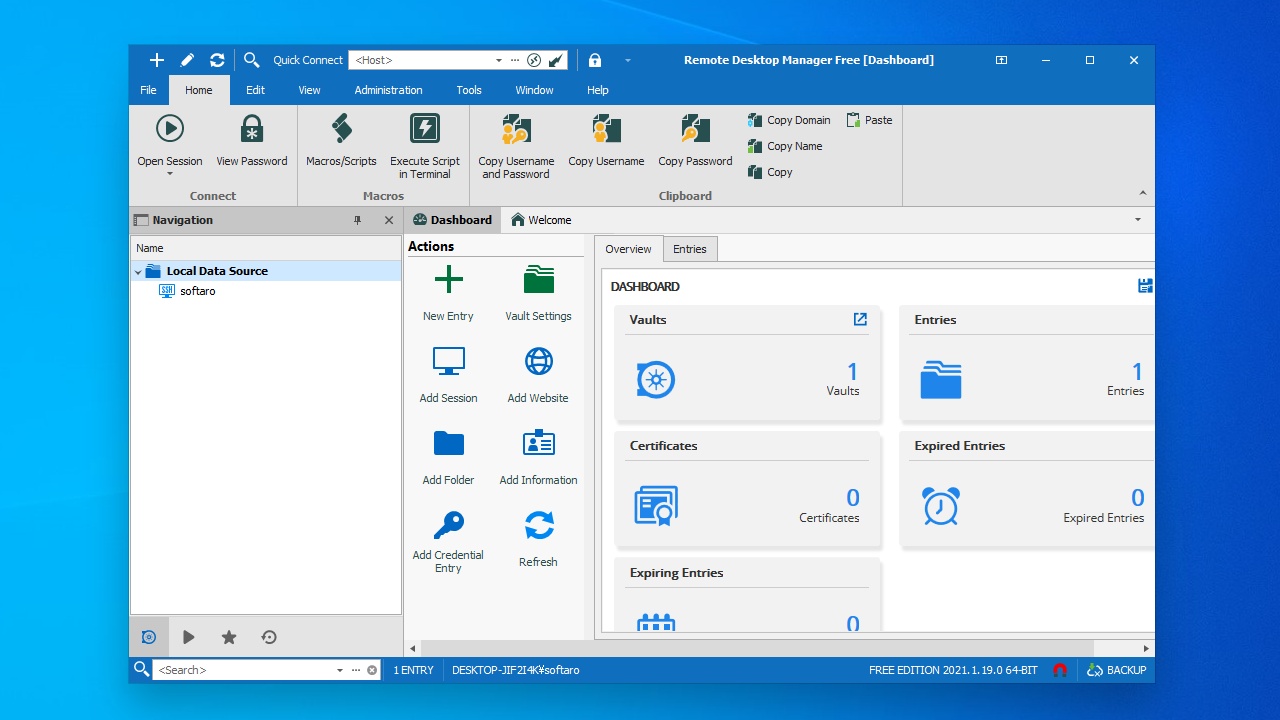Open the status bar search dropdown arrow
Image resolution: width=1280 pixels, height=720 pixels.
pyautogui.click(x=340, y=670)
